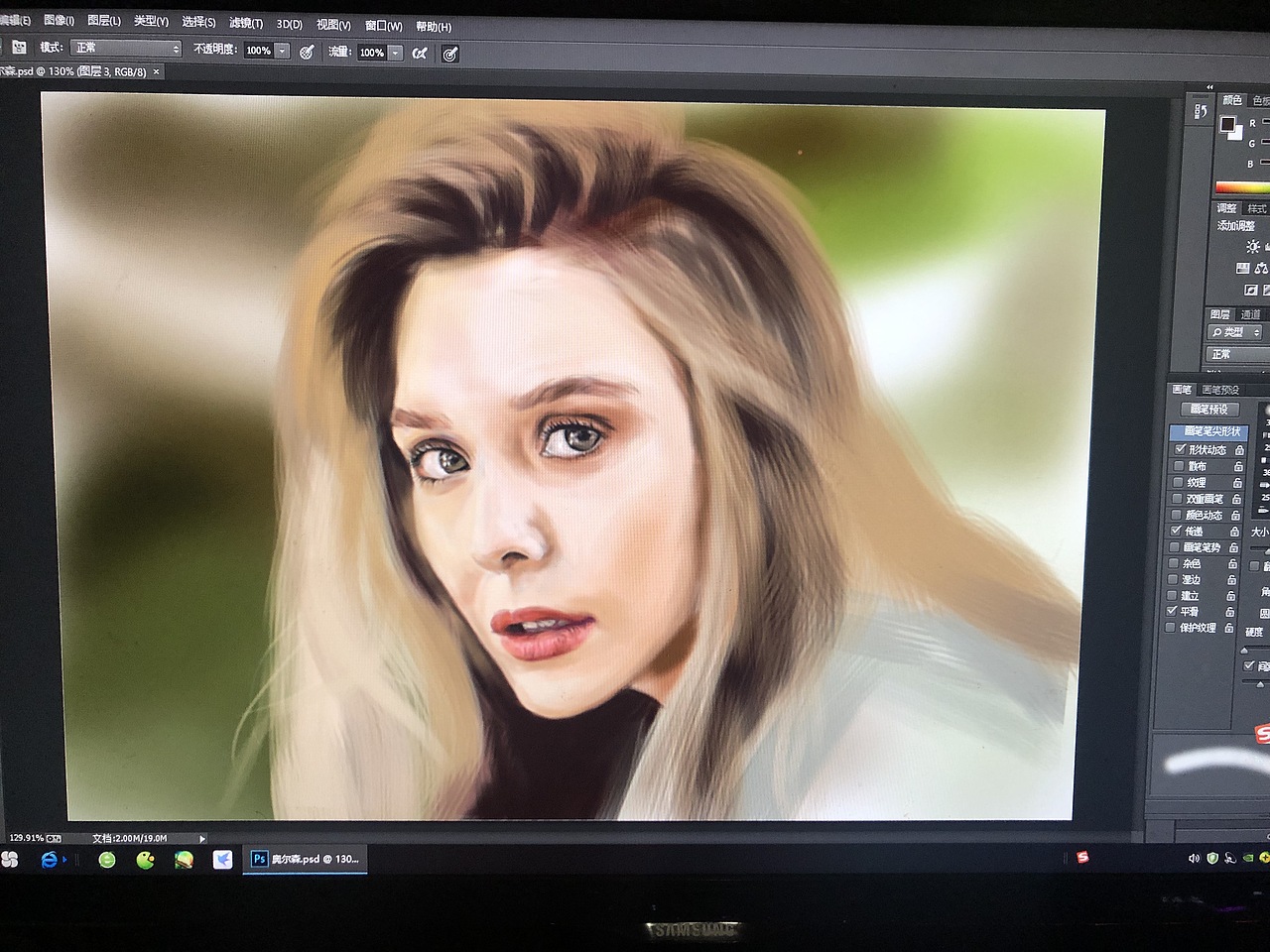The height and width of the screenshot is (952, 1270).
Task: Click lock icon beside 保护纹理
Action: pos(1229,628)
